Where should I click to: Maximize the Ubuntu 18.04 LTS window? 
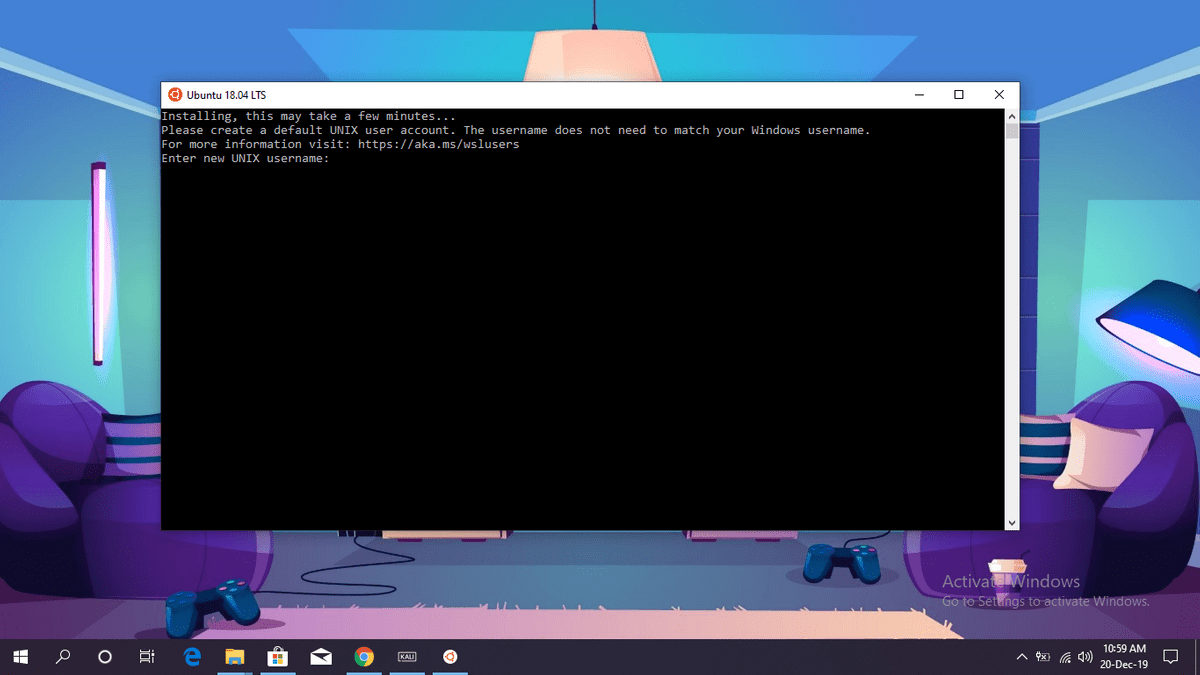coord(959,95)
